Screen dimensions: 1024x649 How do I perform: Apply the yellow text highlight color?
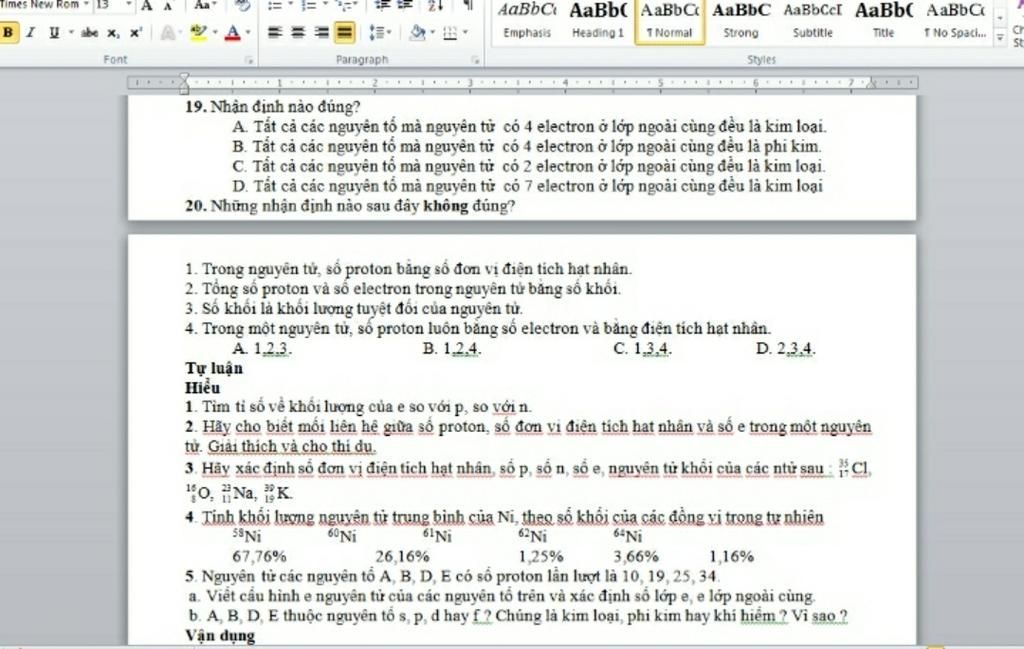point(199,32)
